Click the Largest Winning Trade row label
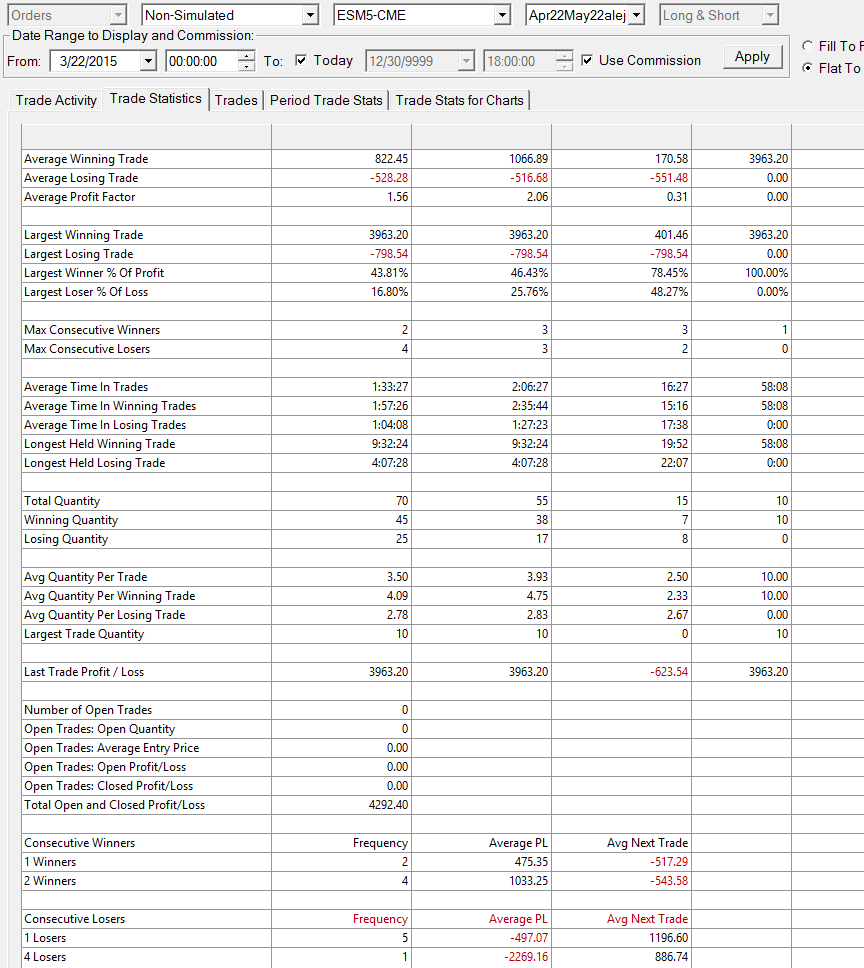The height and width of the screenshot is (968, 864). [x=83, y=235]
